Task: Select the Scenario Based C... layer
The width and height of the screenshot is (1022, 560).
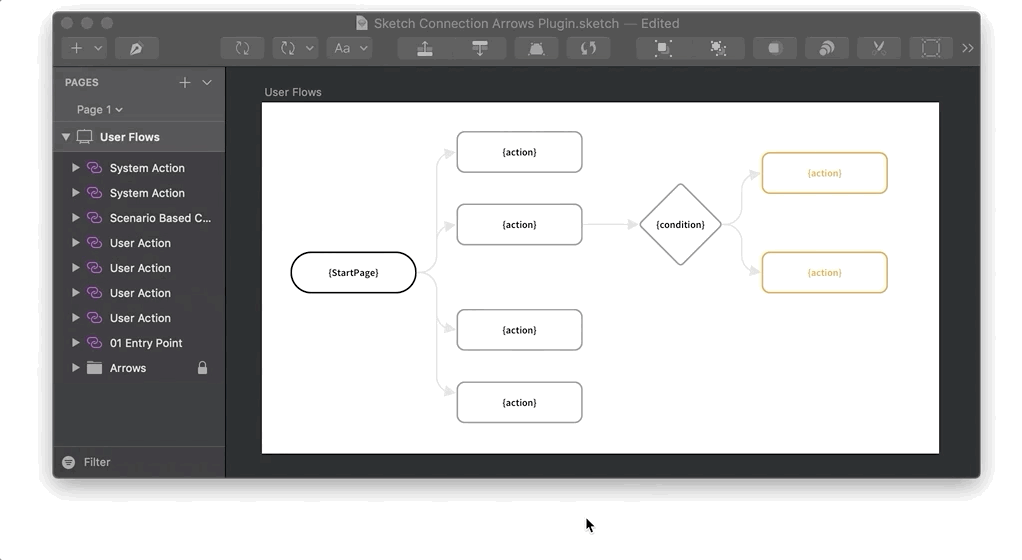Action: [x=139, y=218]
